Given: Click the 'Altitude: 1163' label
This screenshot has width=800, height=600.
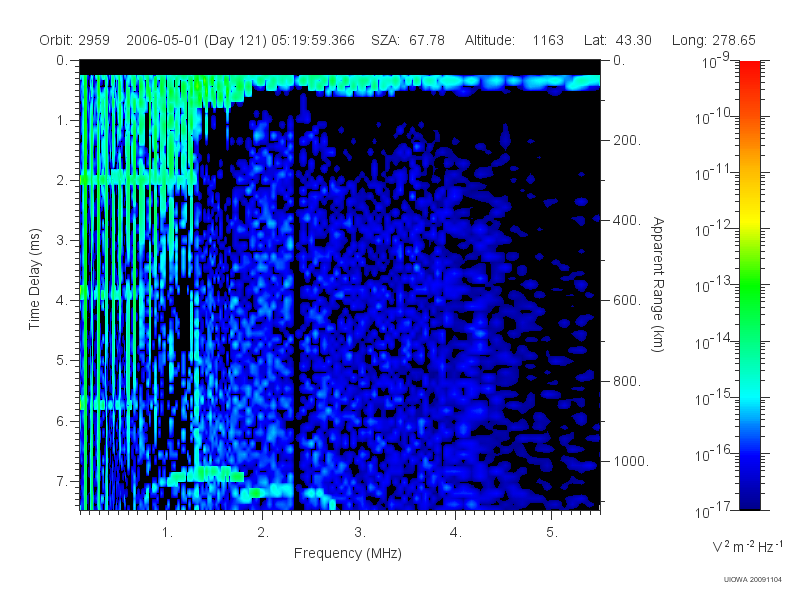Looking at the screenshot, I should 514,40.
